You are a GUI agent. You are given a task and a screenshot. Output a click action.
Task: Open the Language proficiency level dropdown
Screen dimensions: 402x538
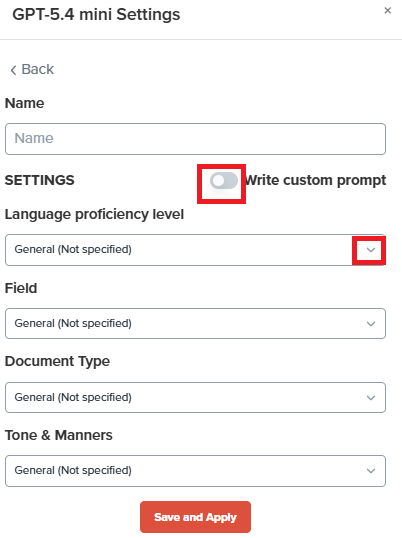[196, 250]
